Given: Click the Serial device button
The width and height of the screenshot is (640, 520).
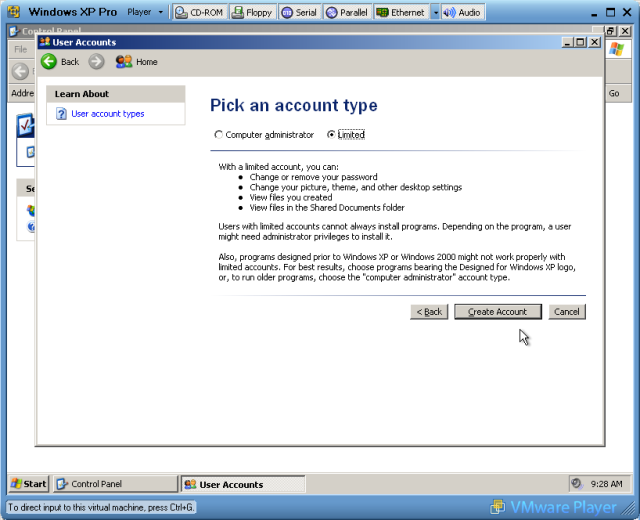Looking at the screenshot, I should coord(300,12).
